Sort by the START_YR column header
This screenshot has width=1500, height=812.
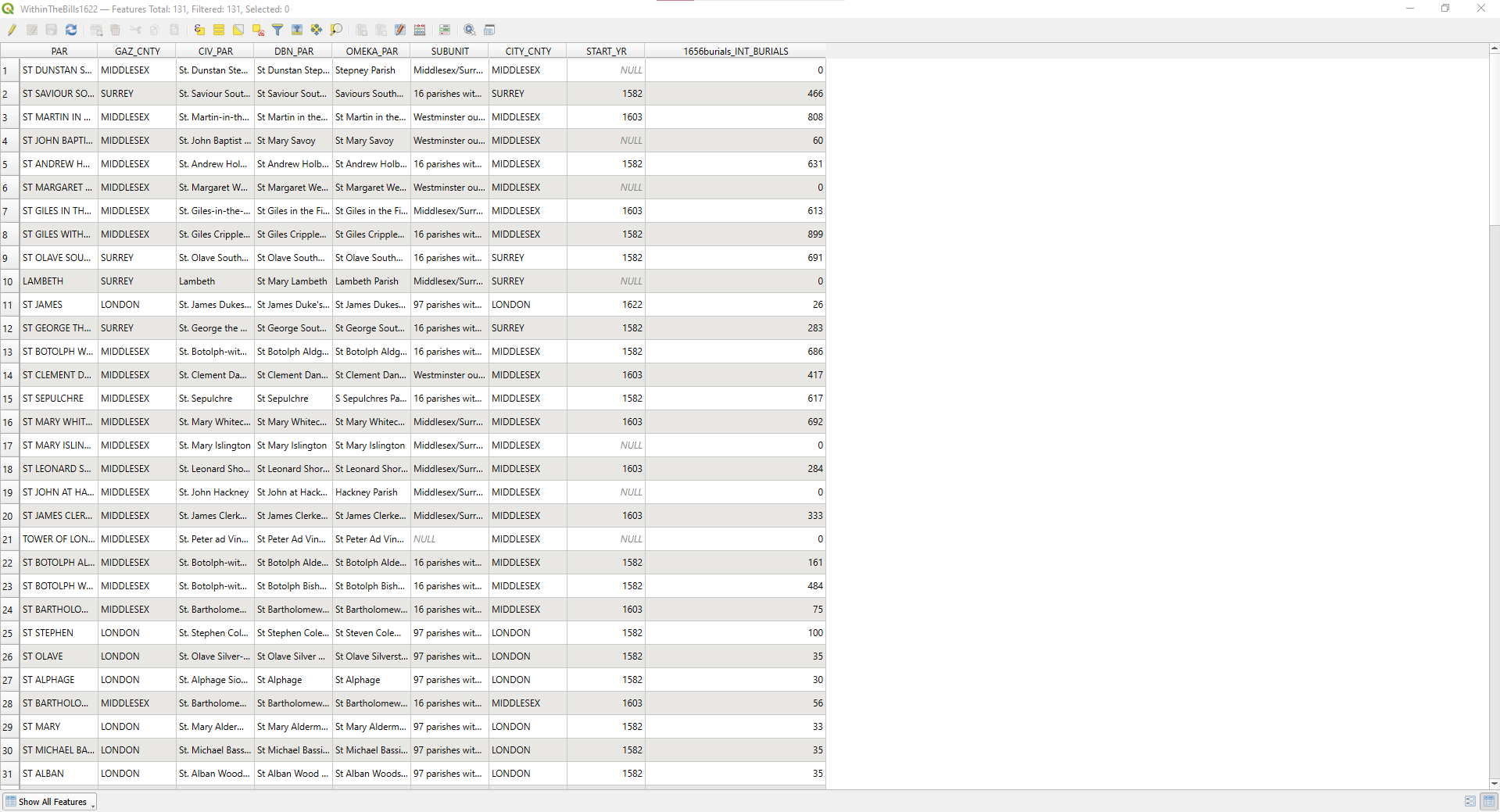click(606, 51)
